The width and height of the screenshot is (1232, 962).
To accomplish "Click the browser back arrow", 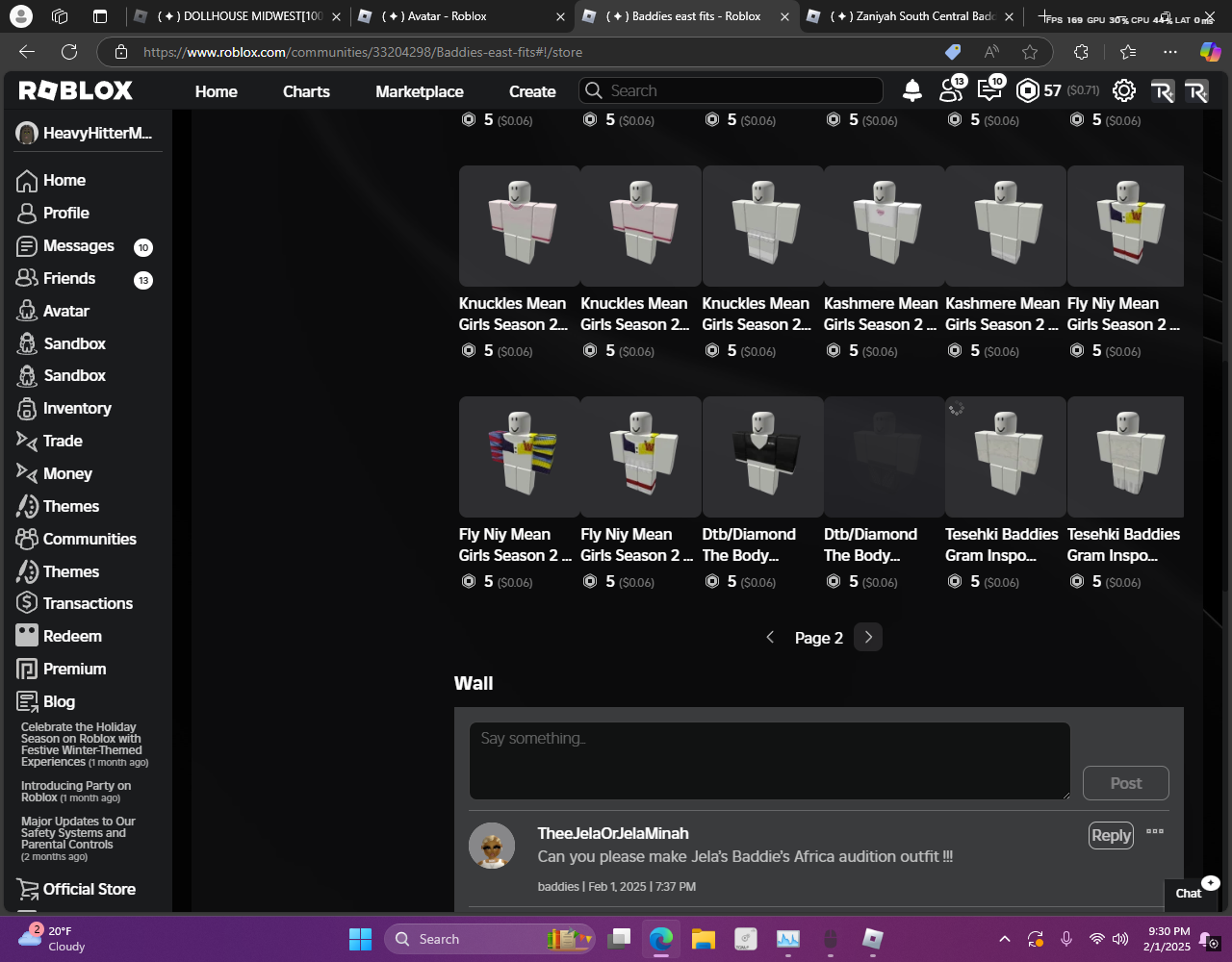I will pos(27,52).
